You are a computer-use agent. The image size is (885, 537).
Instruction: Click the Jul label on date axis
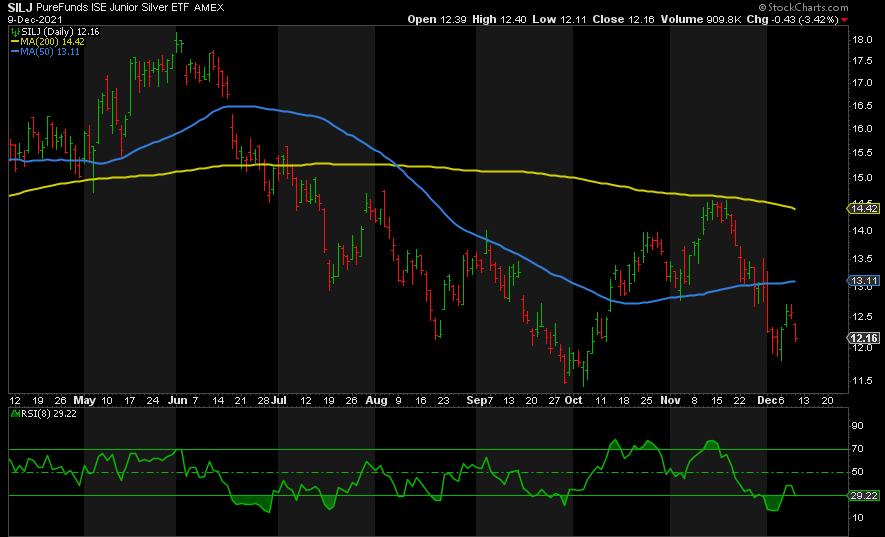tap(279, 400)
